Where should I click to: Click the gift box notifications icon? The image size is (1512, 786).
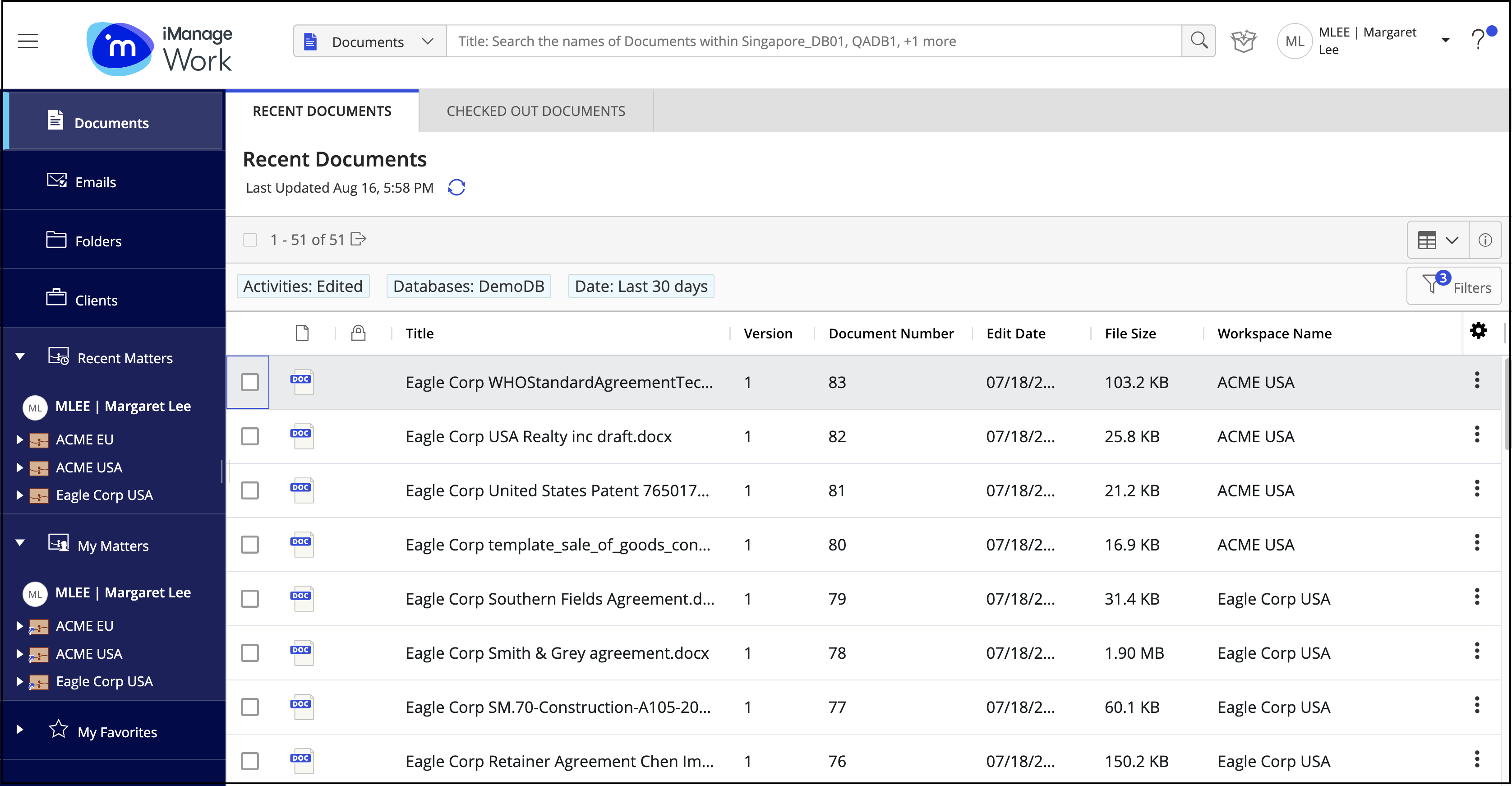coord(1243,41)
